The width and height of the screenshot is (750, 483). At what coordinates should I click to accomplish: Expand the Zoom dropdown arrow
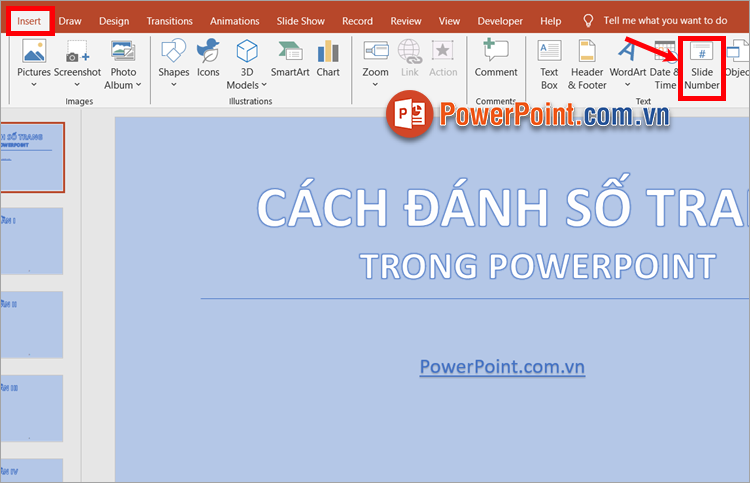(375, 85)
